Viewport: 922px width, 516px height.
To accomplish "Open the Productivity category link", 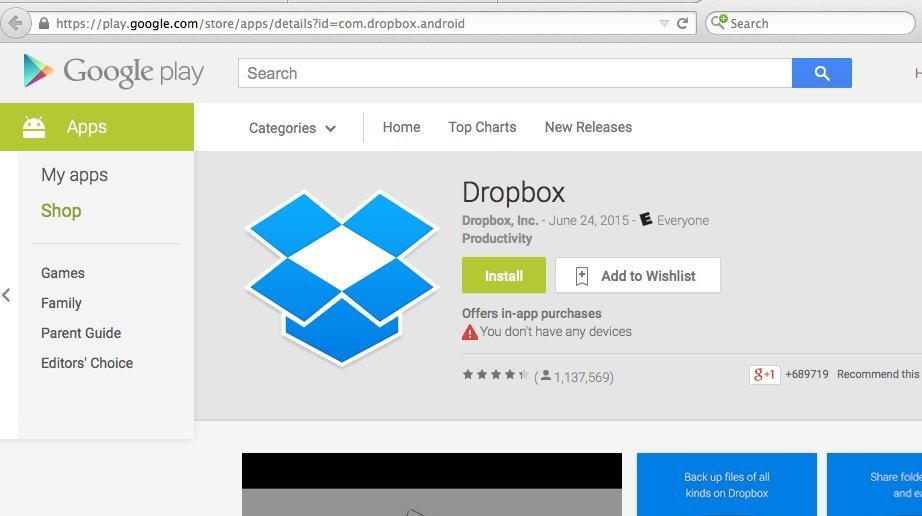I will pos(497,239).
